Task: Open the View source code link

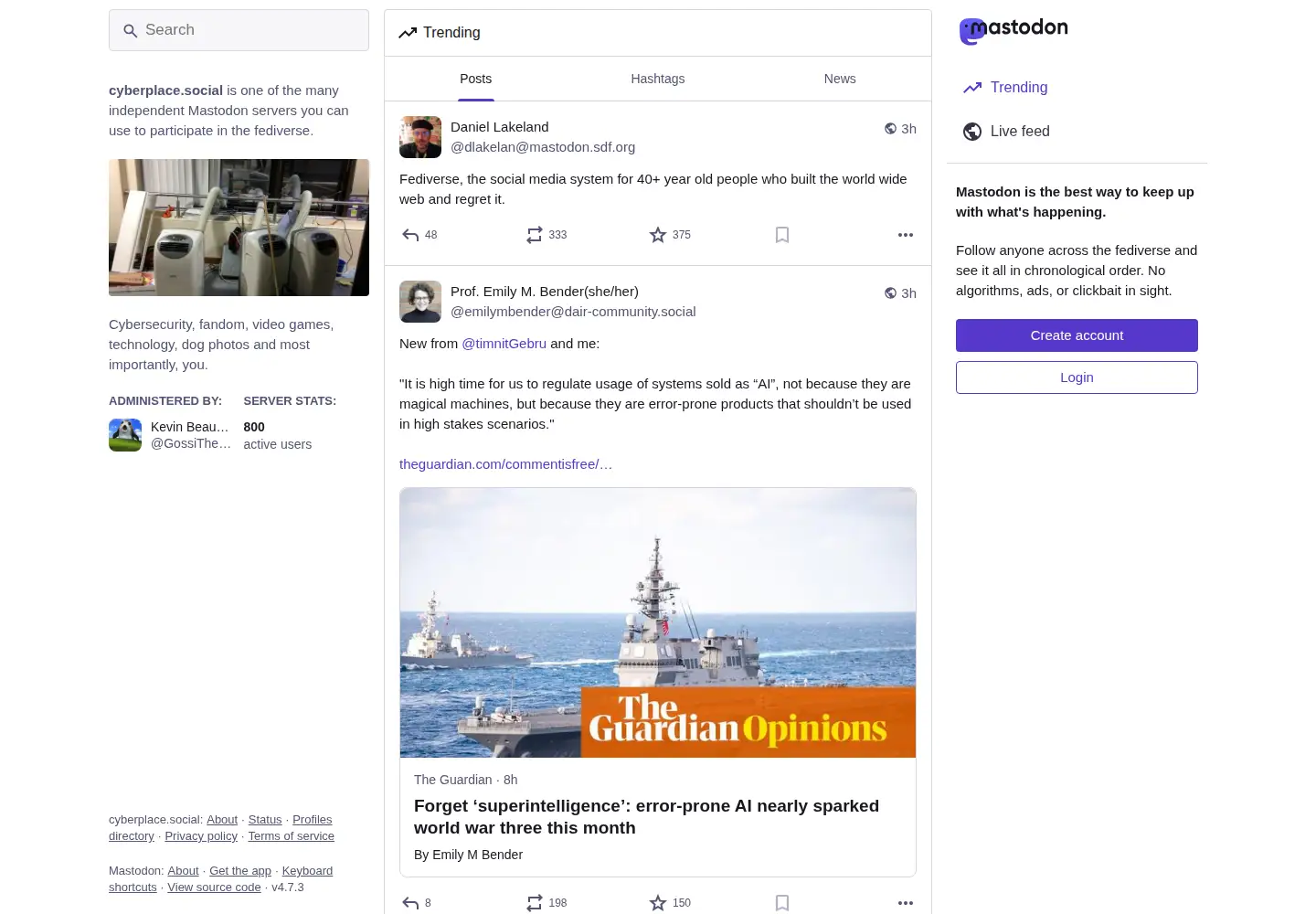Action: [214, 887]
